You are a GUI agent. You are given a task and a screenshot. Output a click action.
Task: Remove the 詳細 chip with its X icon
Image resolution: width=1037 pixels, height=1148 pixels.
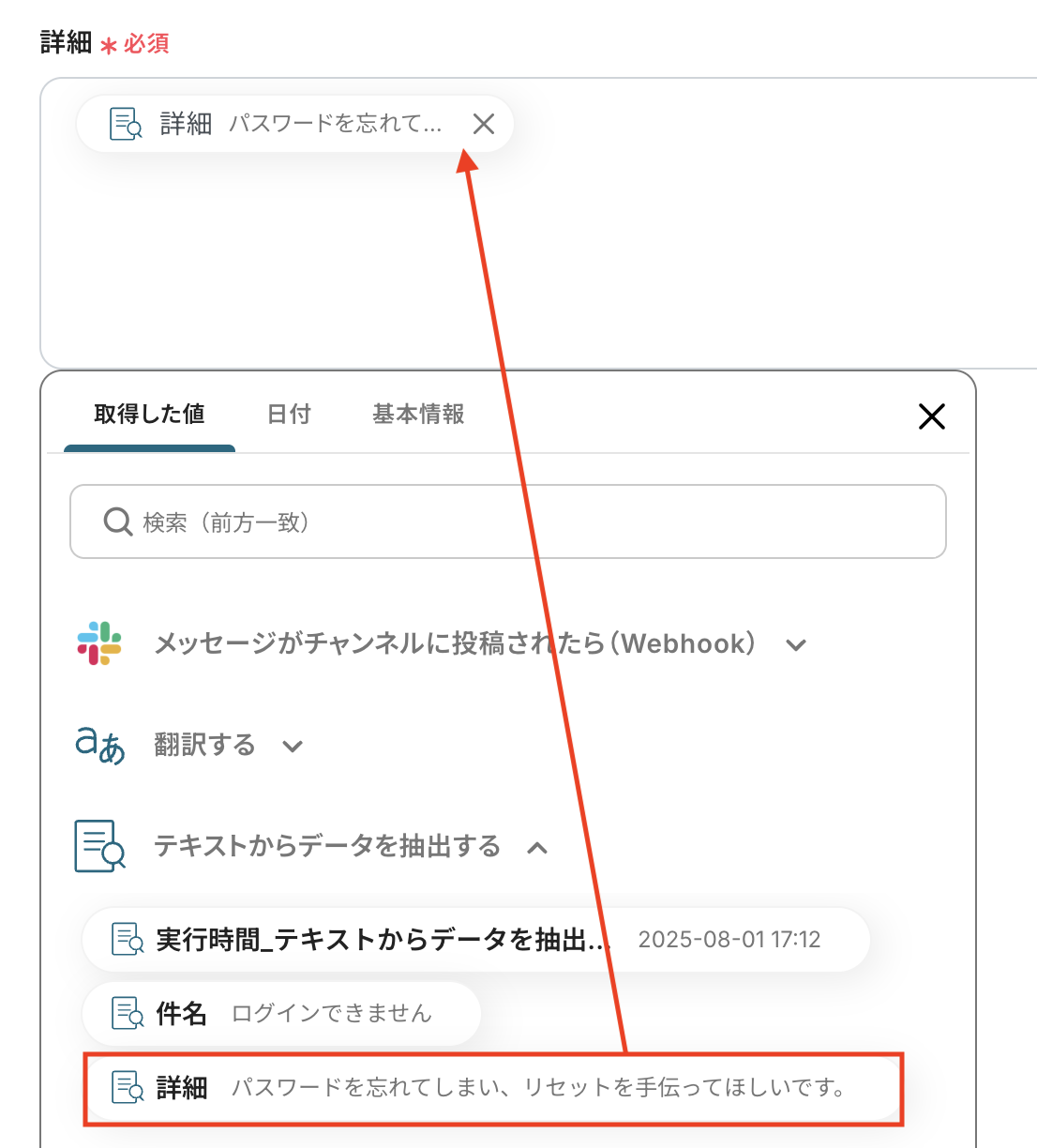click(484, 124)
